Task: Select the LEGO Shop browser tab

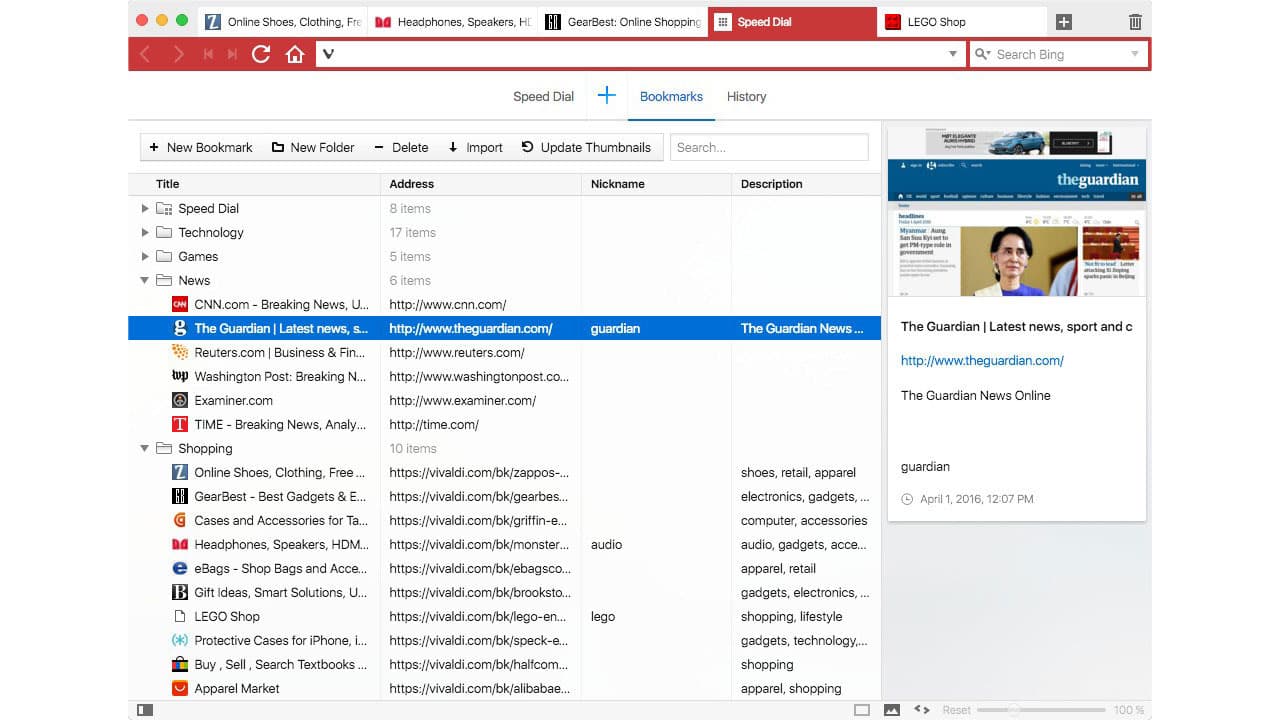Action: [960, 20]
